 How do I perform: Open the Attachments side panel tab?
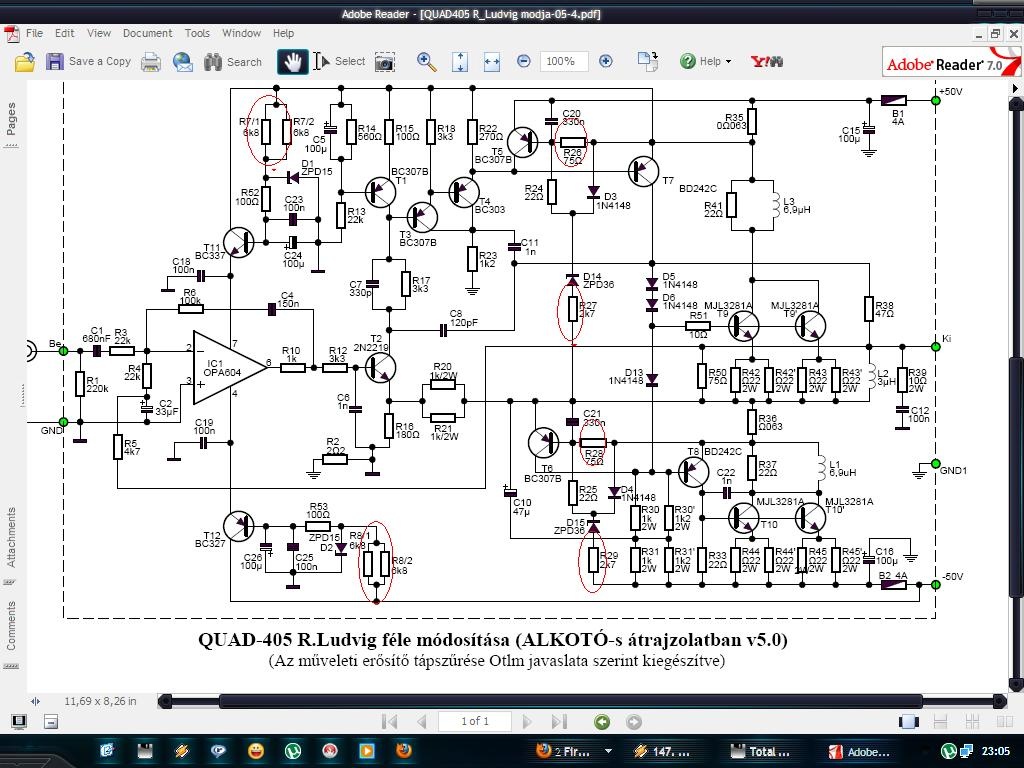(x=11, y=544)
